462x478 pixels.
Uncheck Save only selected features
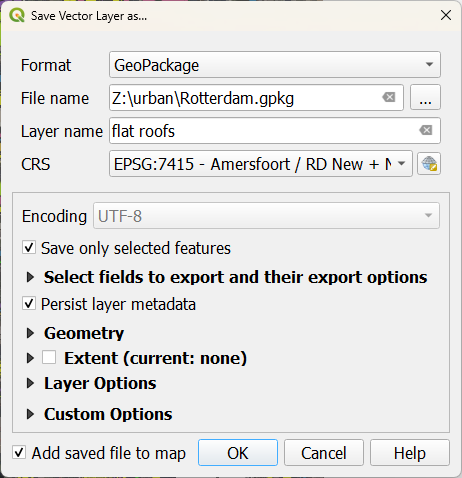tap(29, 248)
